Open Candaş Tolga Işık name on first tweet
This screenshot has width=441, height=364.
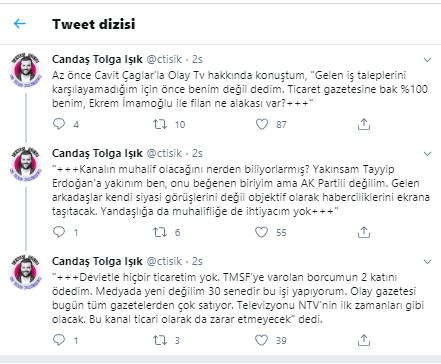[97, 59]
